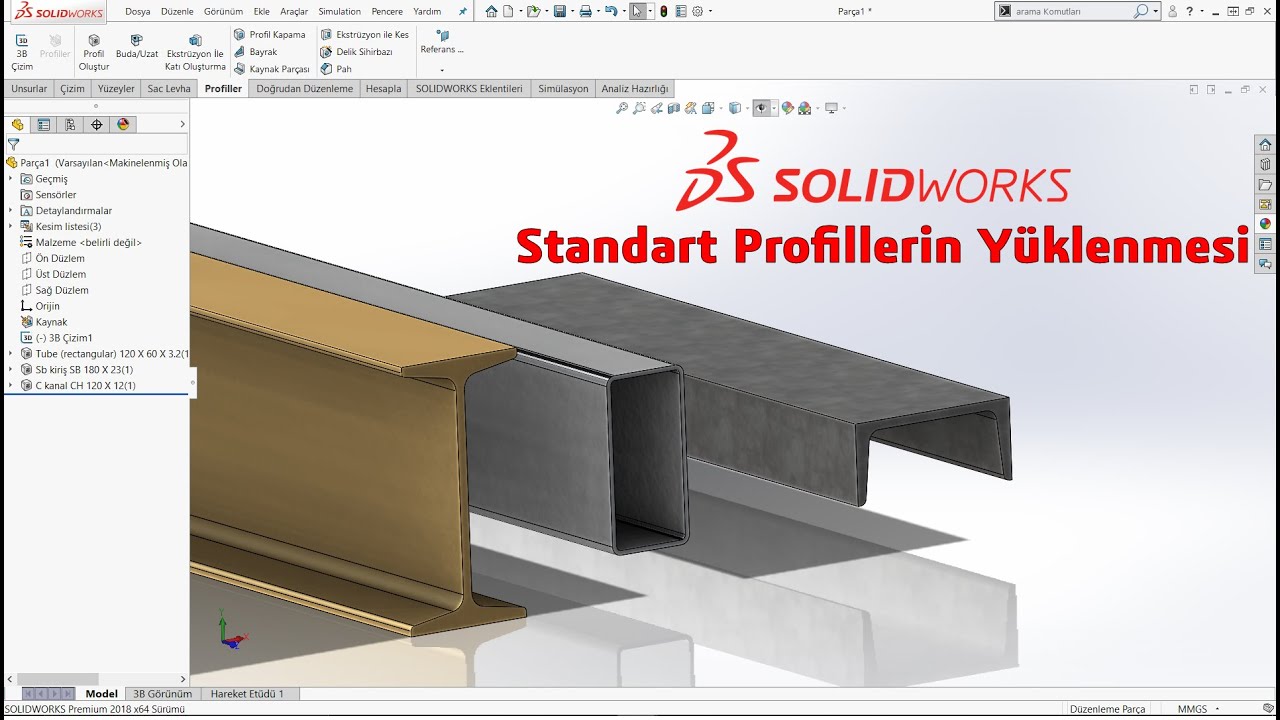The image size is (1280, 720).
Task: Open the MMGS unit system dropdown
Action: click(x=1199, y=709)
